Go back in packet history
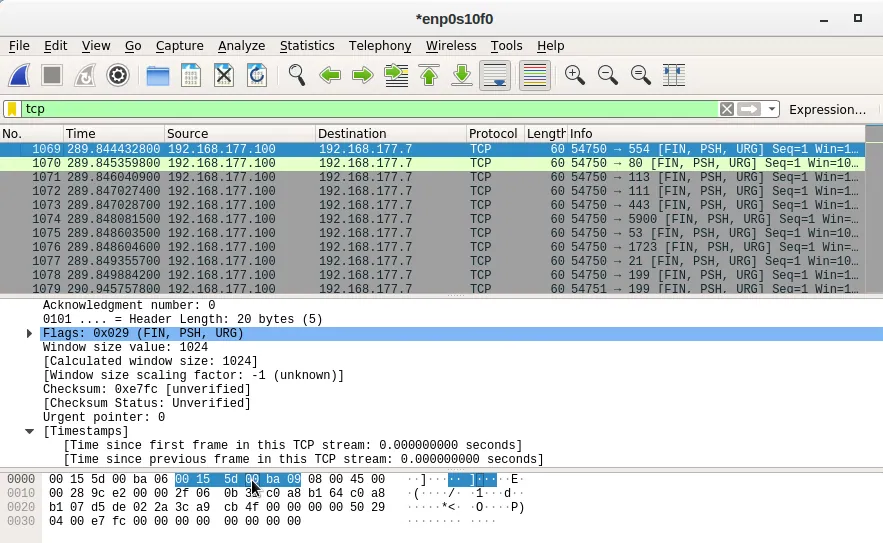The height and width of the screenshot is (543, 883). click(x=330, y=75)
